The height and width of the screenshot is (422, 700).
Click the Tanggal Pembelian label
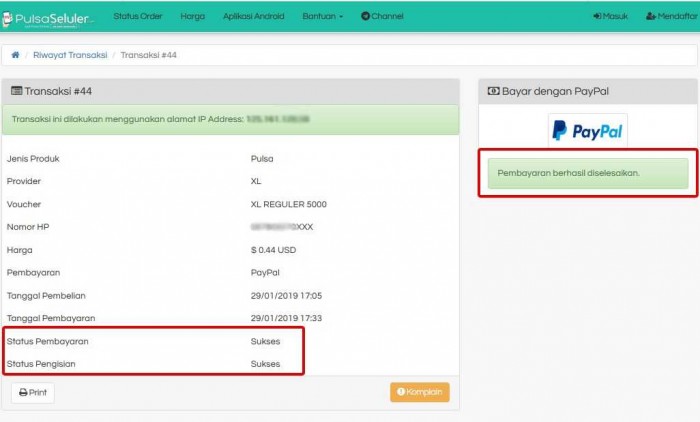click(46, 296)
